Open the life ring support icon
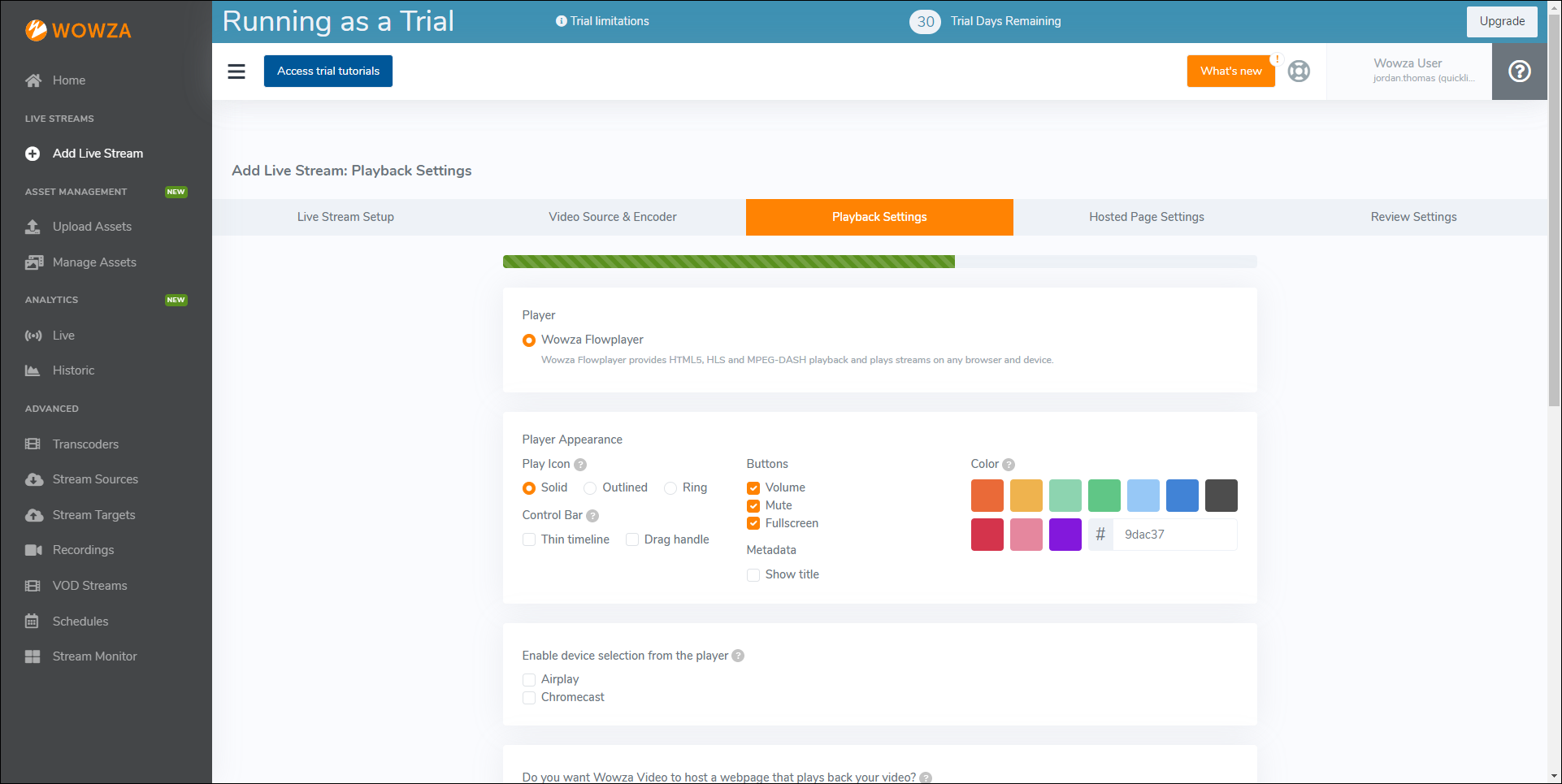The image size is (1562, 784). (1299, 71)
